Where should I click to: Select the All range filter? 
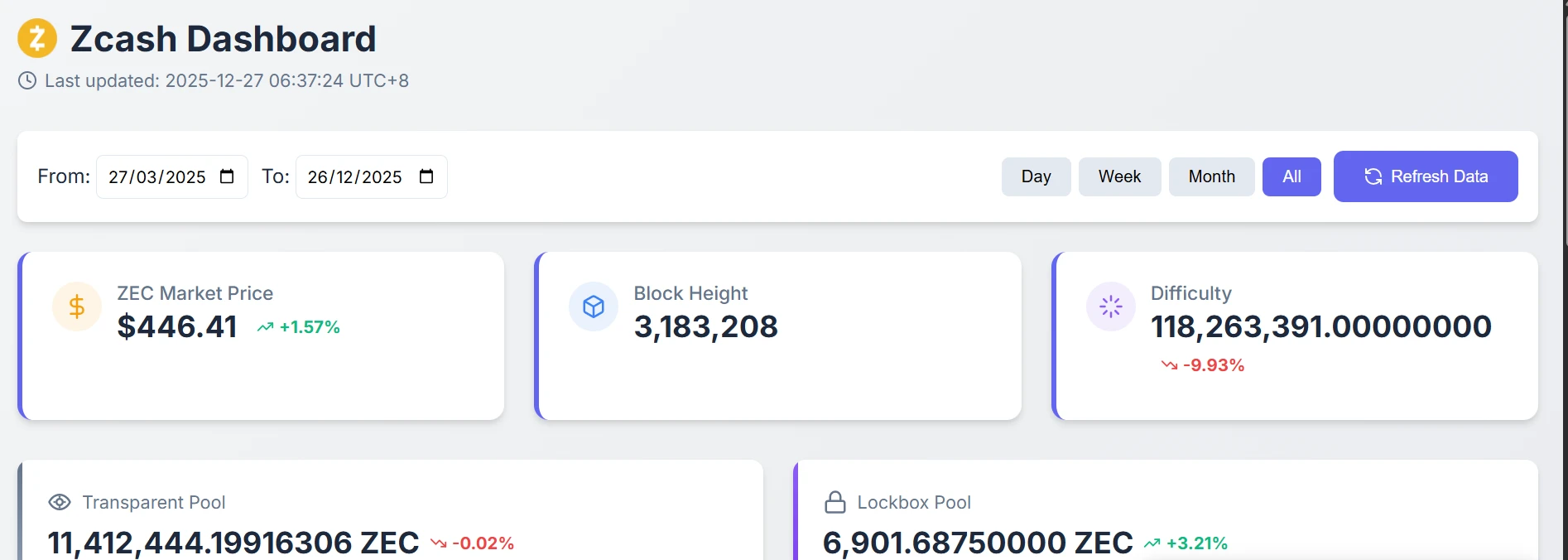coord(1291,176)
